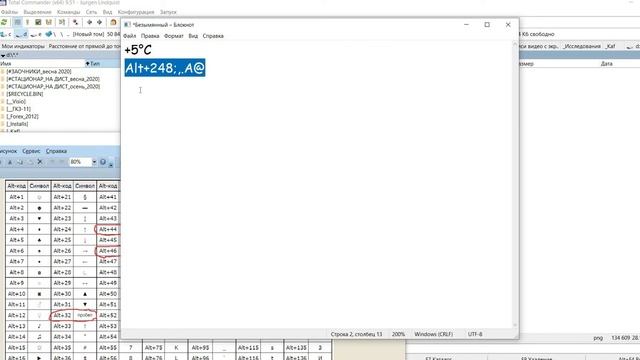The height and width of the screenshot is (360, 640).
Task: Switch to _Kaf tab in right panel
Action: (x=611, y=47)
